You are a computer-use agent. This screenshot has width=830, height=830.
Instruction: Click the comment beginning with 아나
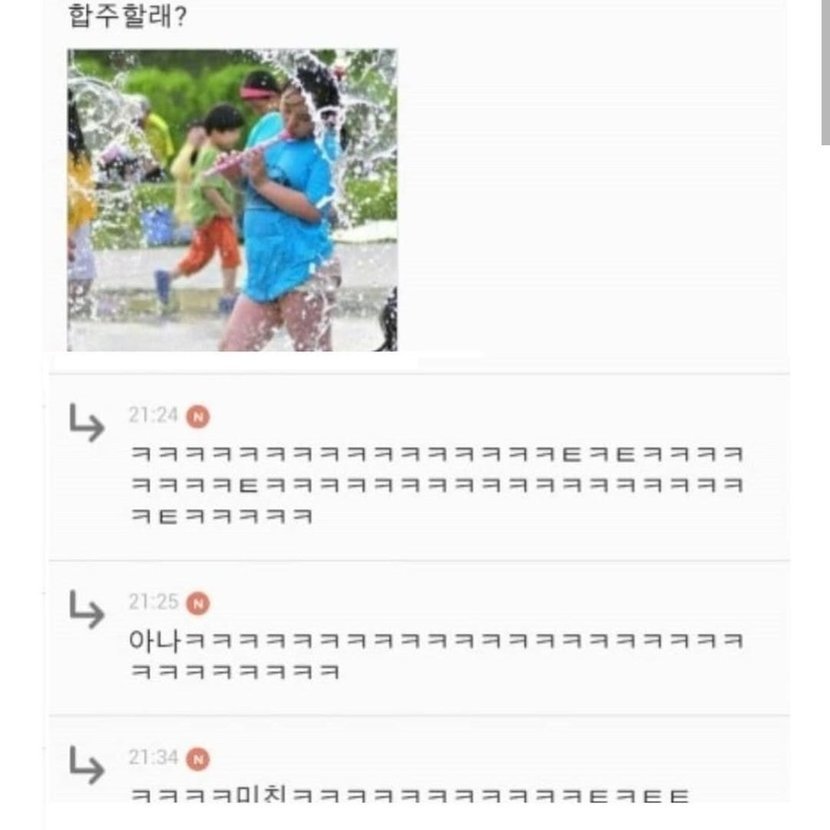[436, 656]
